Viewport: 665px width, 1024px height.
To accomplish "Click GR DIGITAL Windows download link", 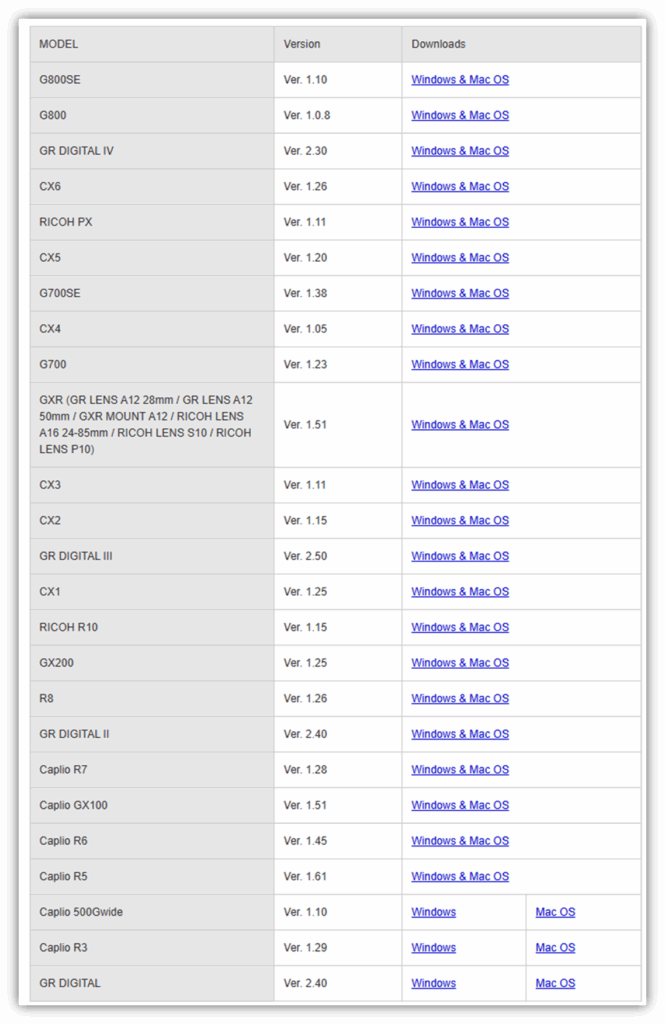I will click(433, 983).
